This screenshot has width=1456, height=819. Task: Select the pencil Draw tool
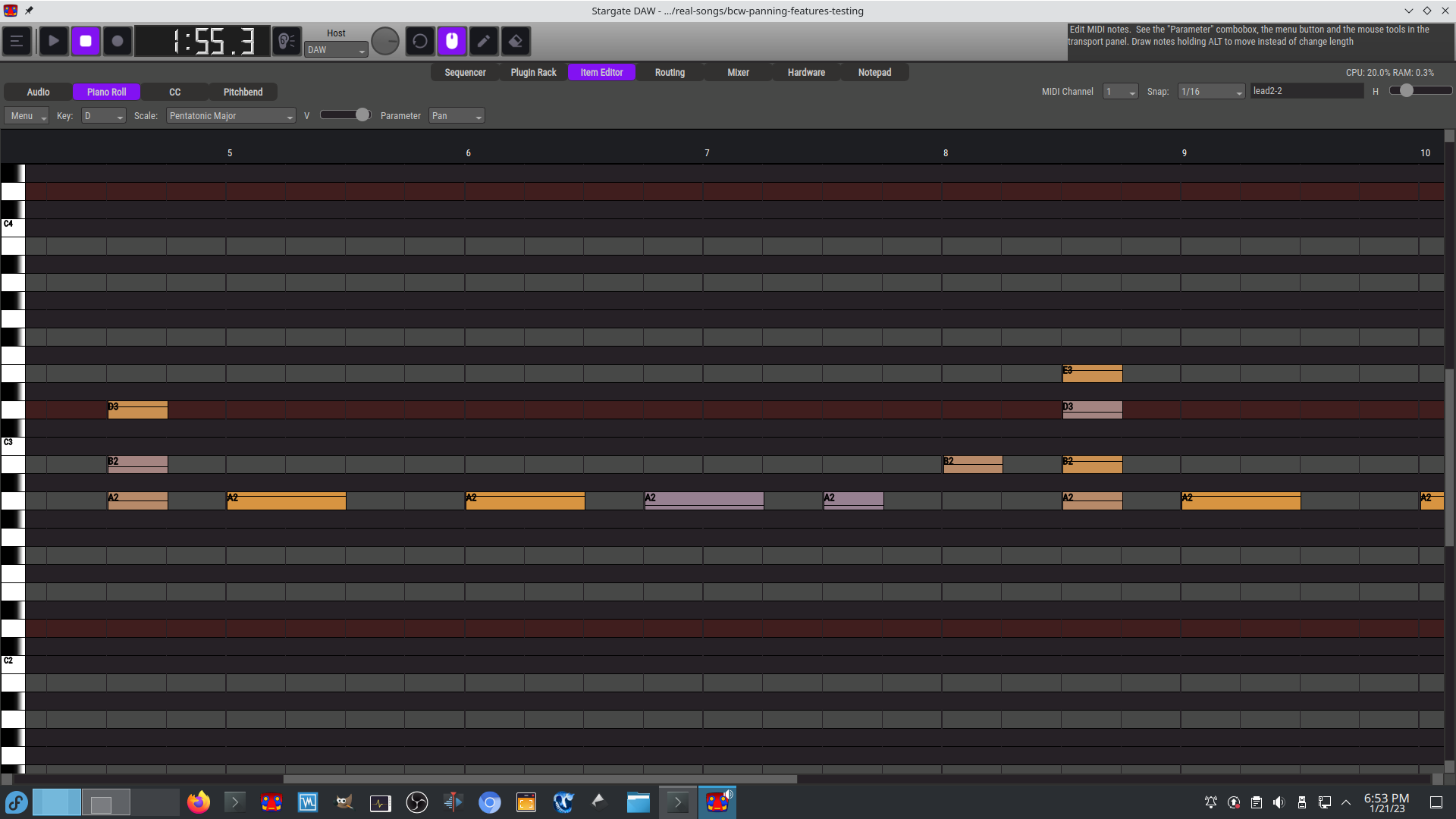[484, 41]
